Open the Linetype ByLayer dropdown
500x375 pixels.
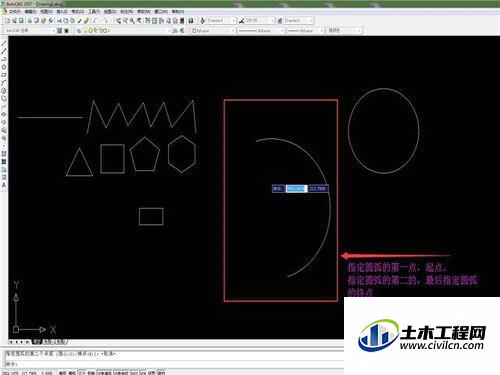pyautogui.click(x=261, y=31)
